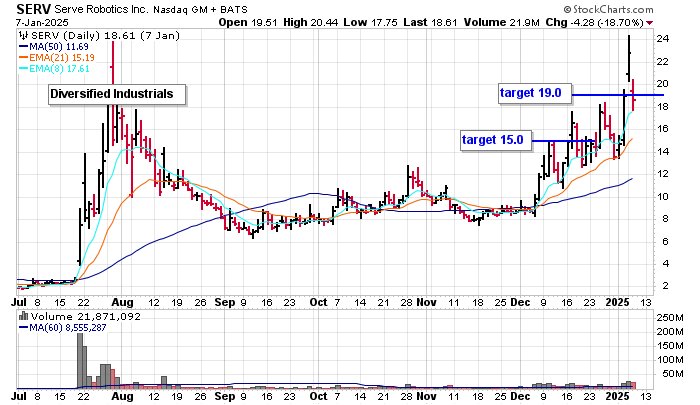
Task: Click the Open 19.51 value
Action: pos(248,22)
